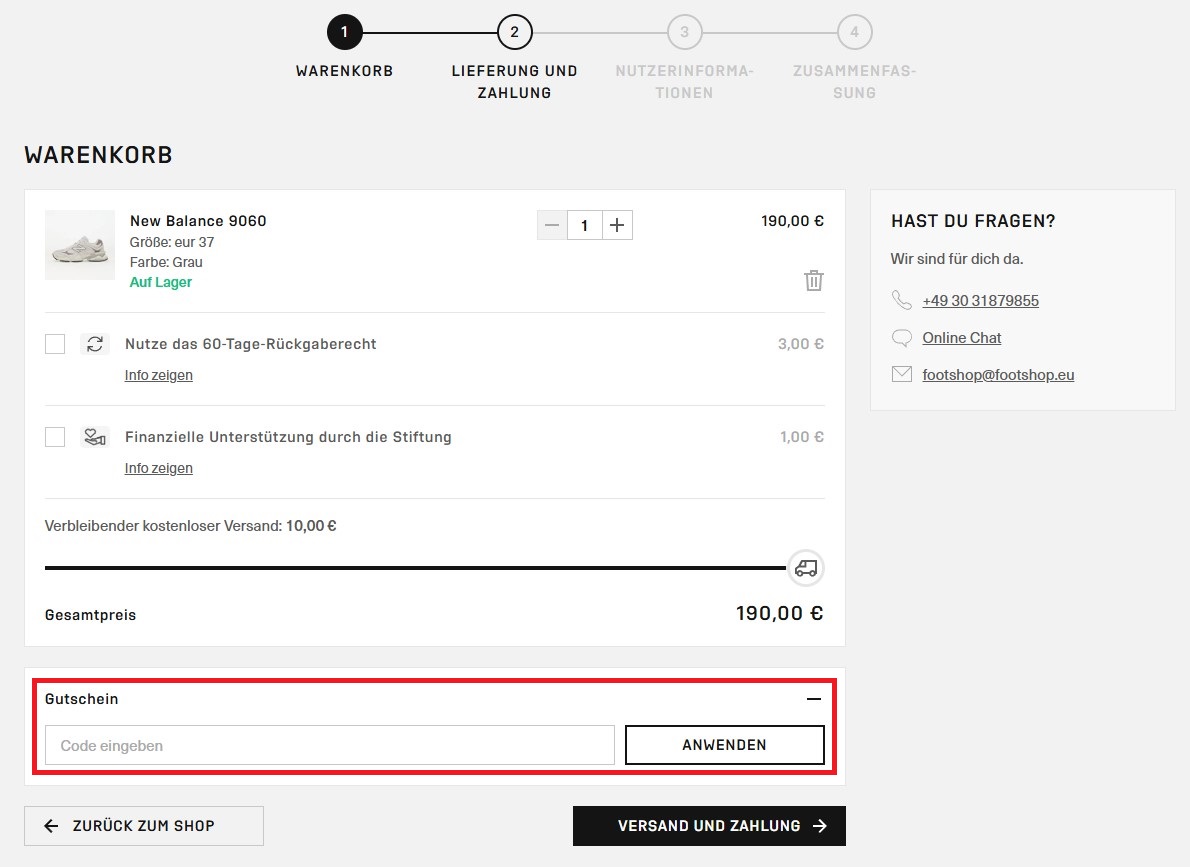Call support number +49 30 31879855
The width and height of the screenshot is (1190, 867).
981,301
